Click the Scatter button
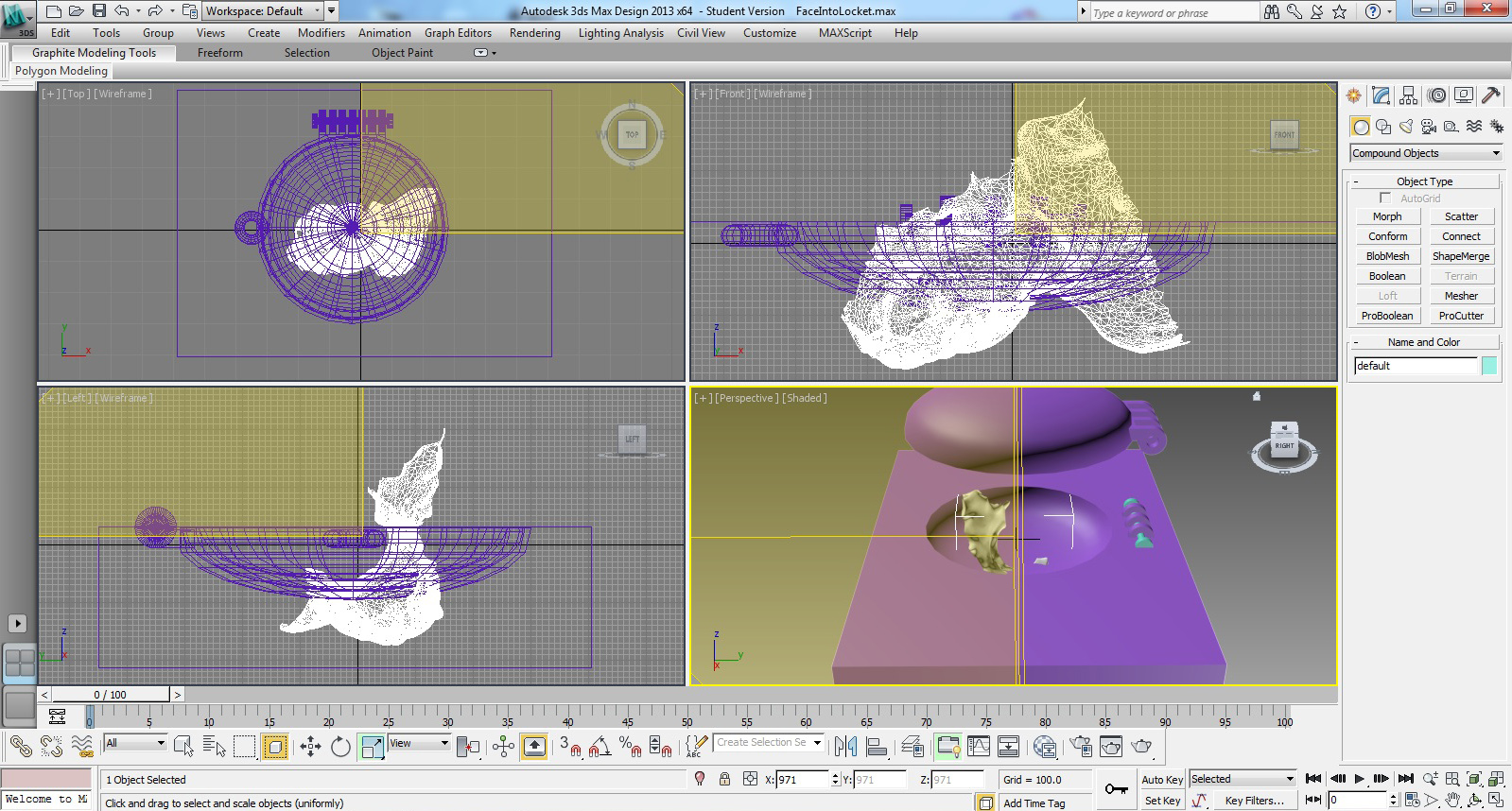 [1461, 216]
